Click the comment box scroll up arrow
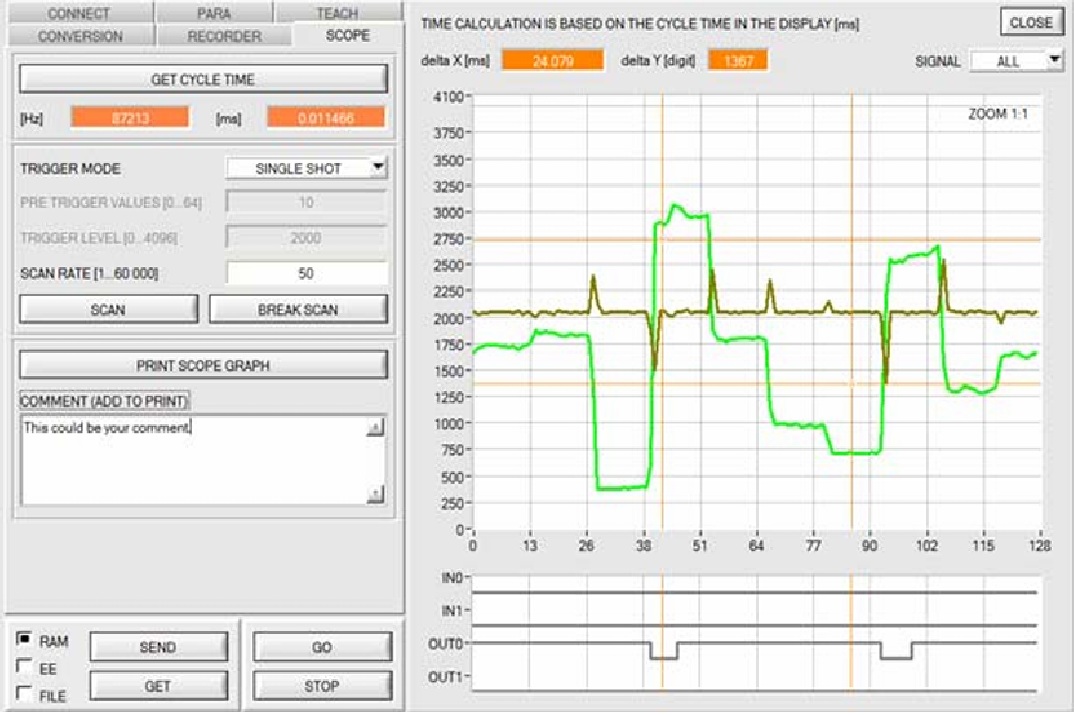The height and width of the screenshot is (715, 1074). click(375, 427)
